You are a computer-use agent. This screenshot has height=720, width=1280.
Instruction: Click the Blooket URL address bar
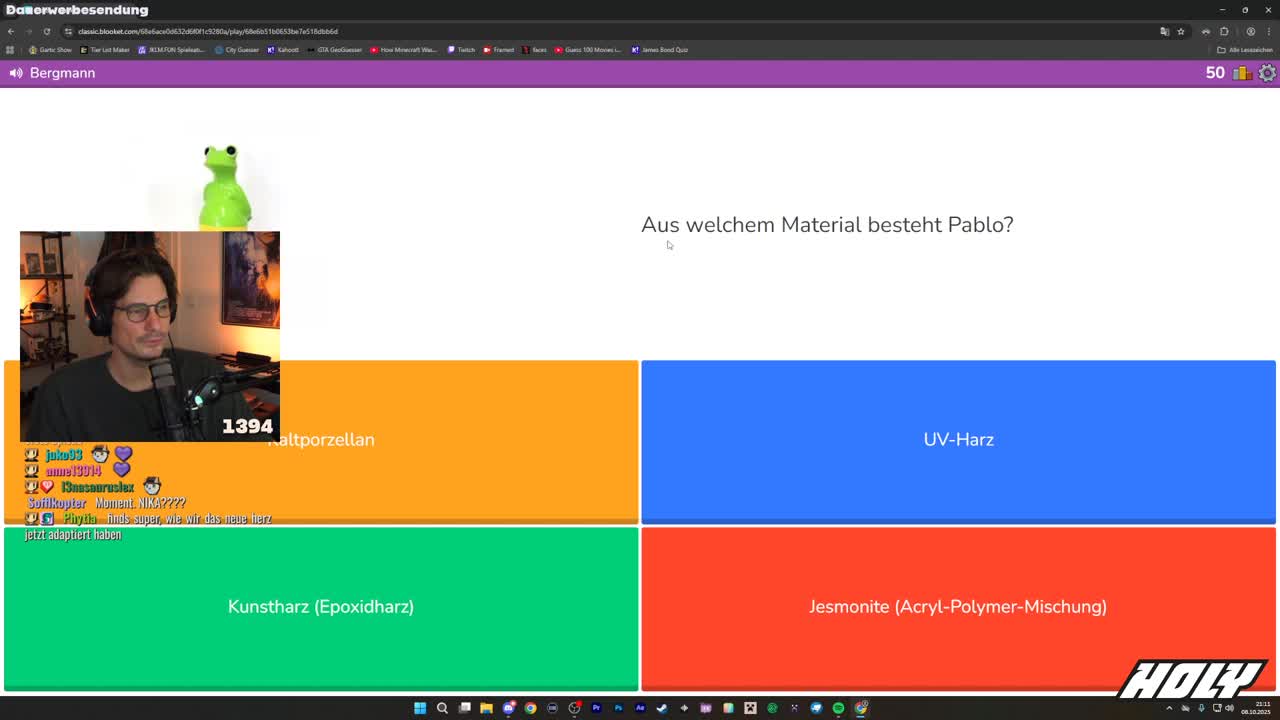click(x=400, y=31)
